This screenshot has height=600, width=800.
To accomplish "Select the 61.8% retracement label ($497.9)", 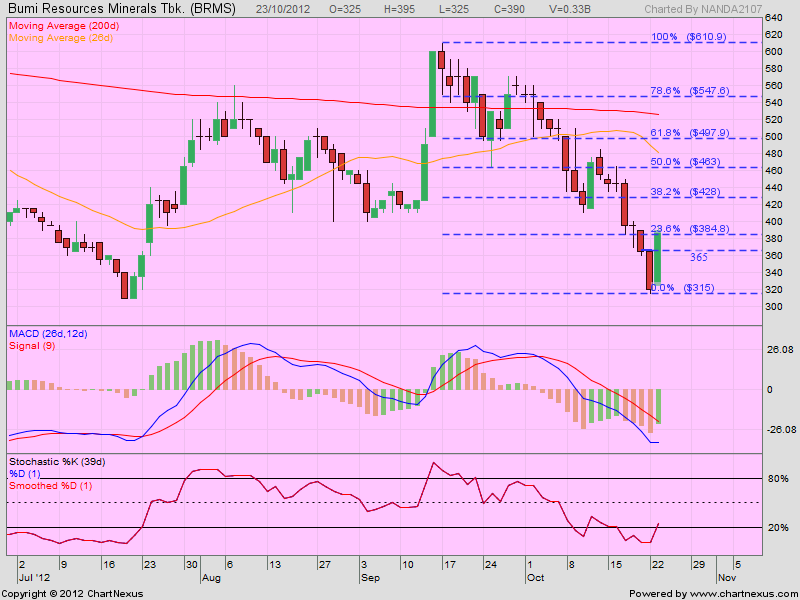I will [688, 132].
